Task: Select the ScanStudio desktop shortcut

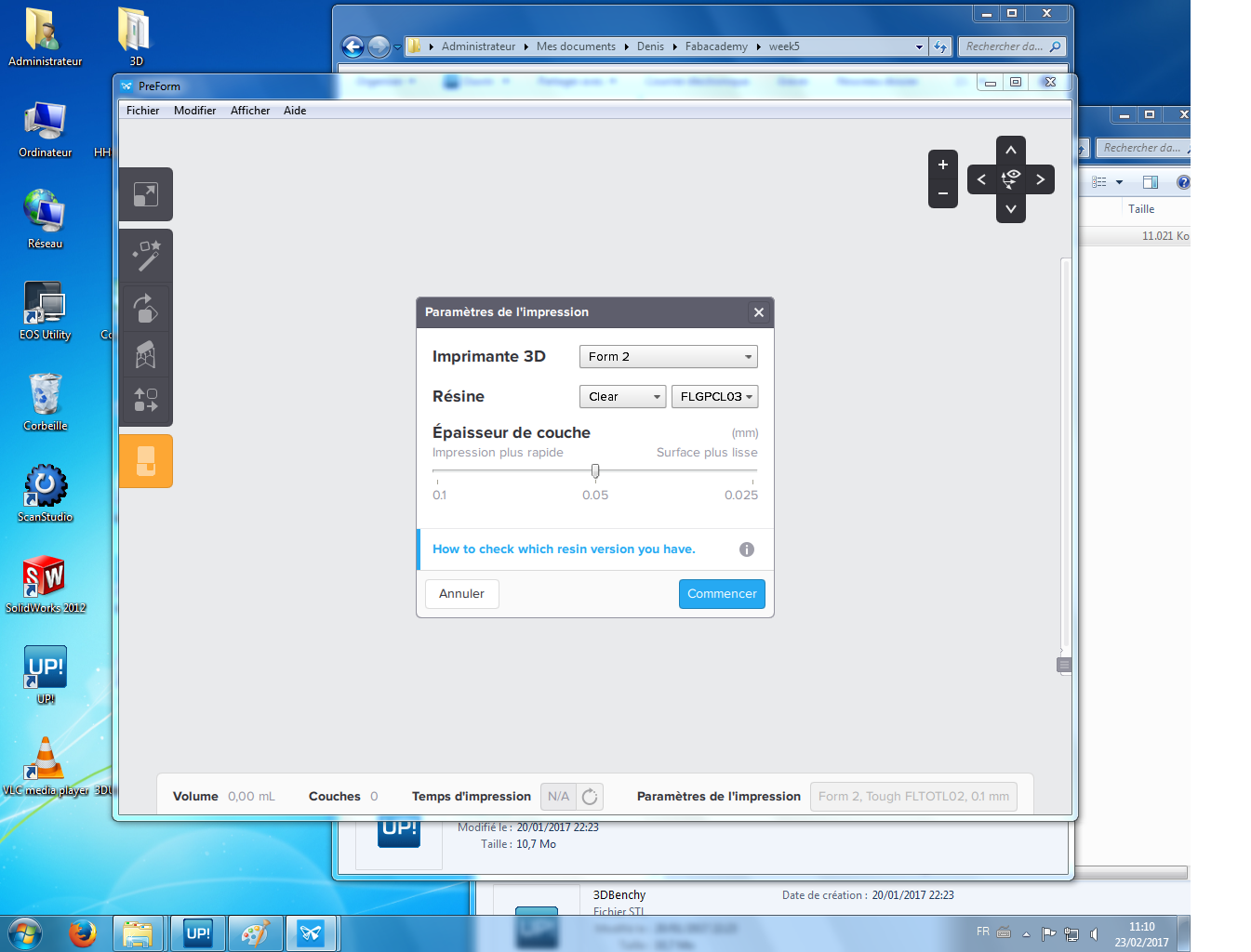Action: coord(45,493)
